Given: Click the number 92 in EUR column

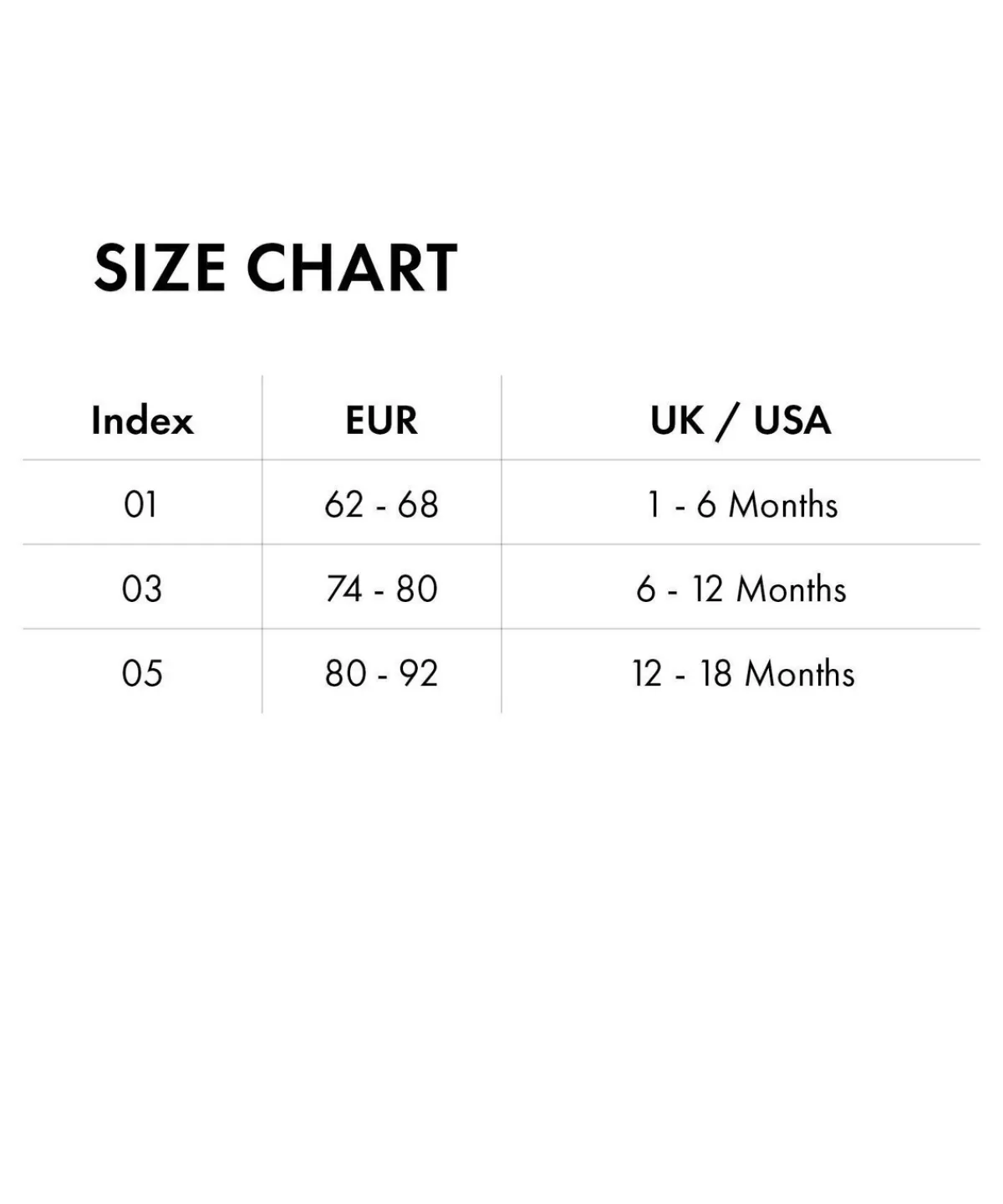Looking at the screenshot, I should tap(418, 673).
